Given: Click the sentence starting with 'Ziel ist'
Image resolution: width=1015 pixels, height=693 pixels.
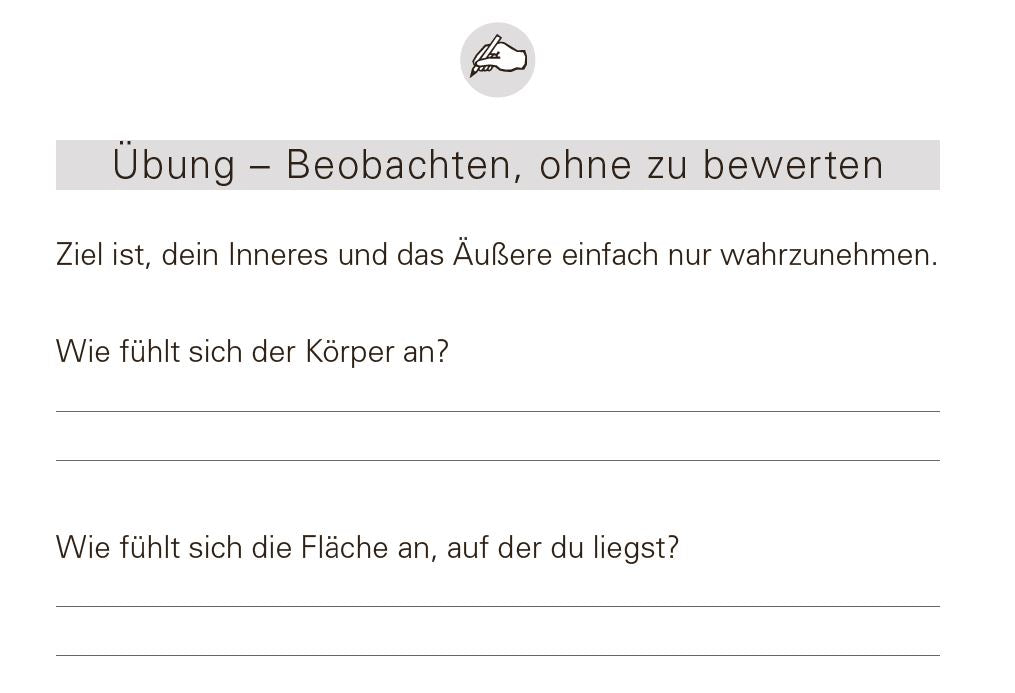Looking at the screenshot, I should pos(497,255).
